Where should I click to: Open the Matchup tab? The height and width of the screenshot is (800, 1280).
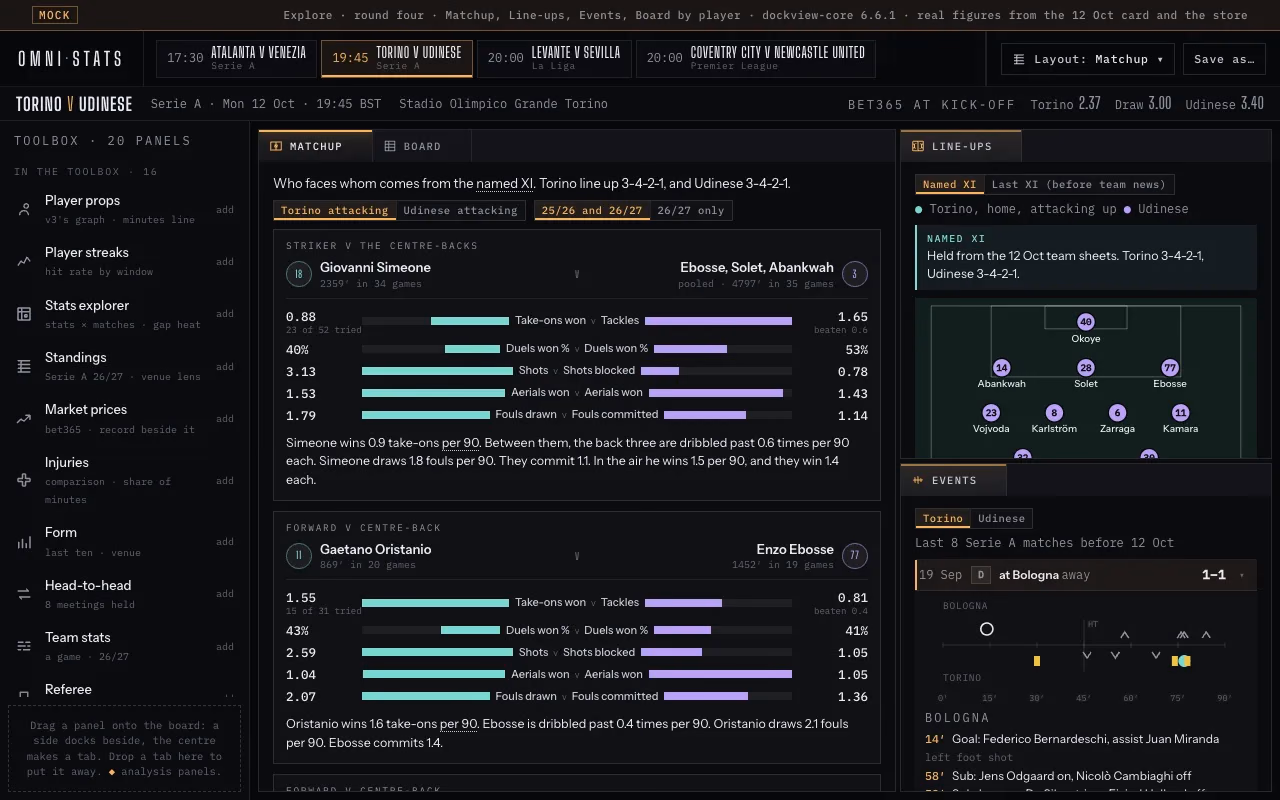315,146
